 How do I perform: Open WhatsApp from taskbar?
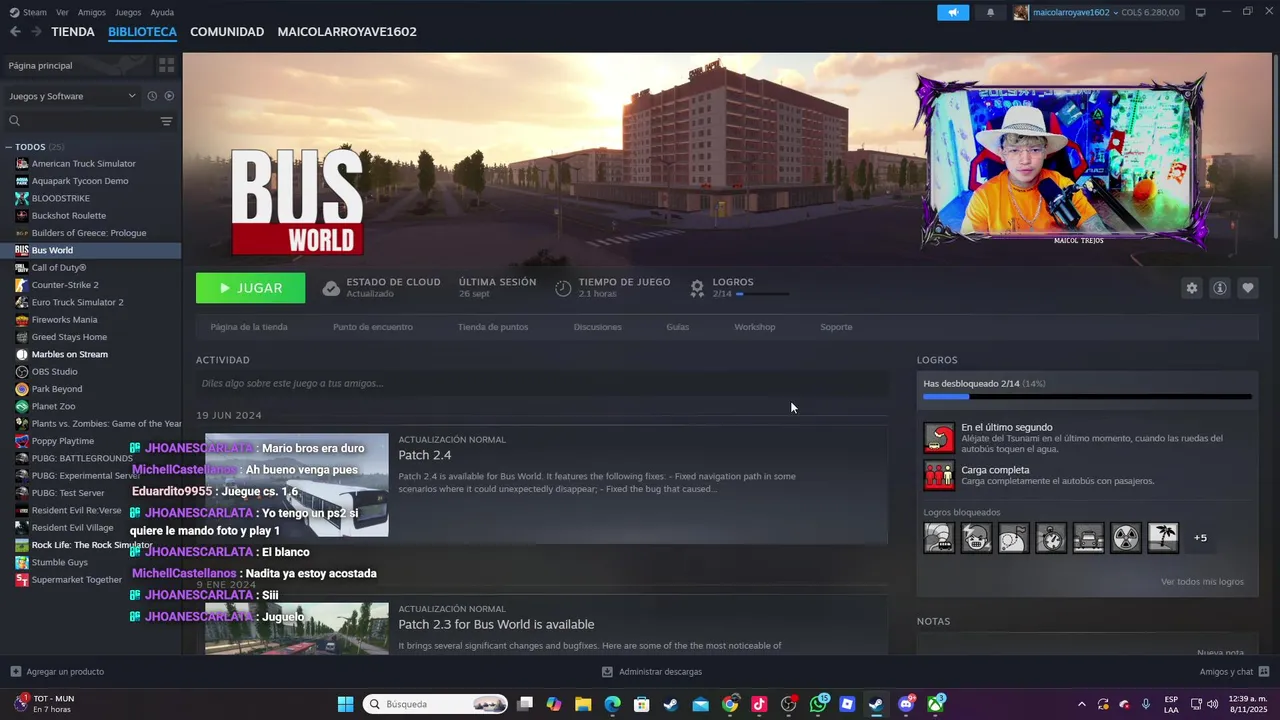coord(819,704)
